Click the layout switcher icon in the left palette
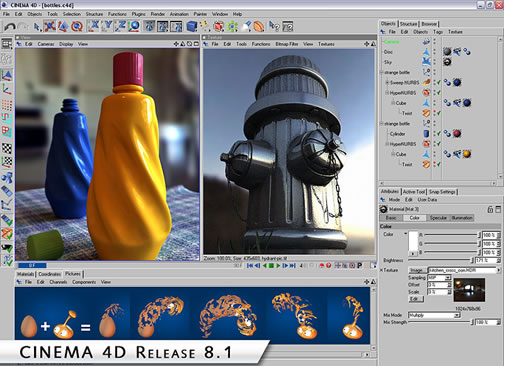The height and width of the screenshot is (367, 505). click(x=7, y=44)
